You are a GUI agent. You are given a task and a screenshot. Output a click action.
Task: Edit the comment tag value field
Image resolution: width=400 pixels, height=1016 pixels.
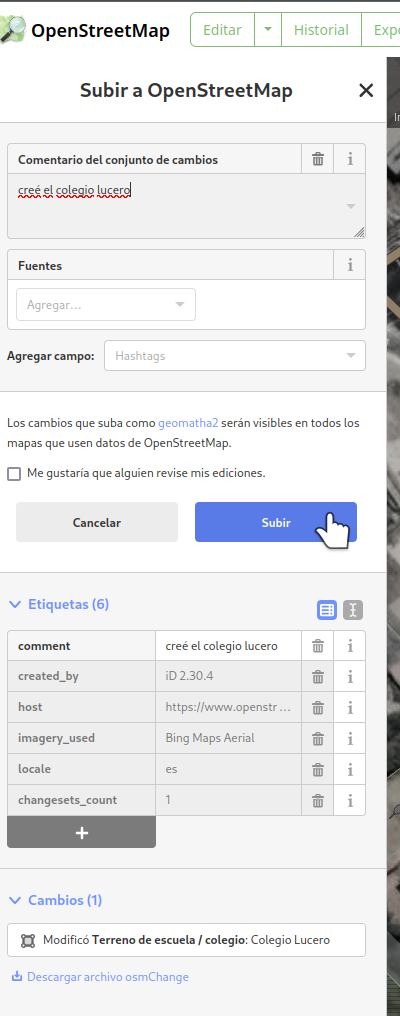[228, 646]
